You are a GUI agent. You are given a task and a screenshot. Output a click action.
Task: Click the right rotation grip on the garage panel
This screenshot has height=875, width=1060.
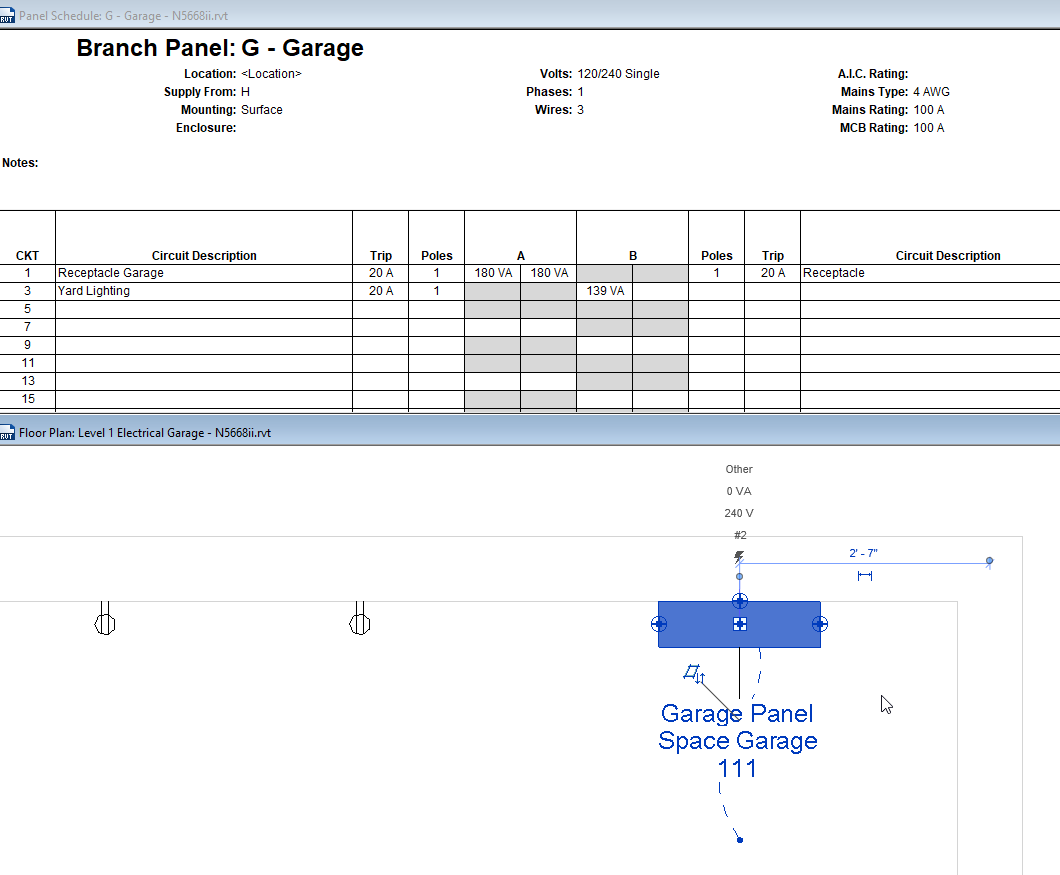pos(820,623)
